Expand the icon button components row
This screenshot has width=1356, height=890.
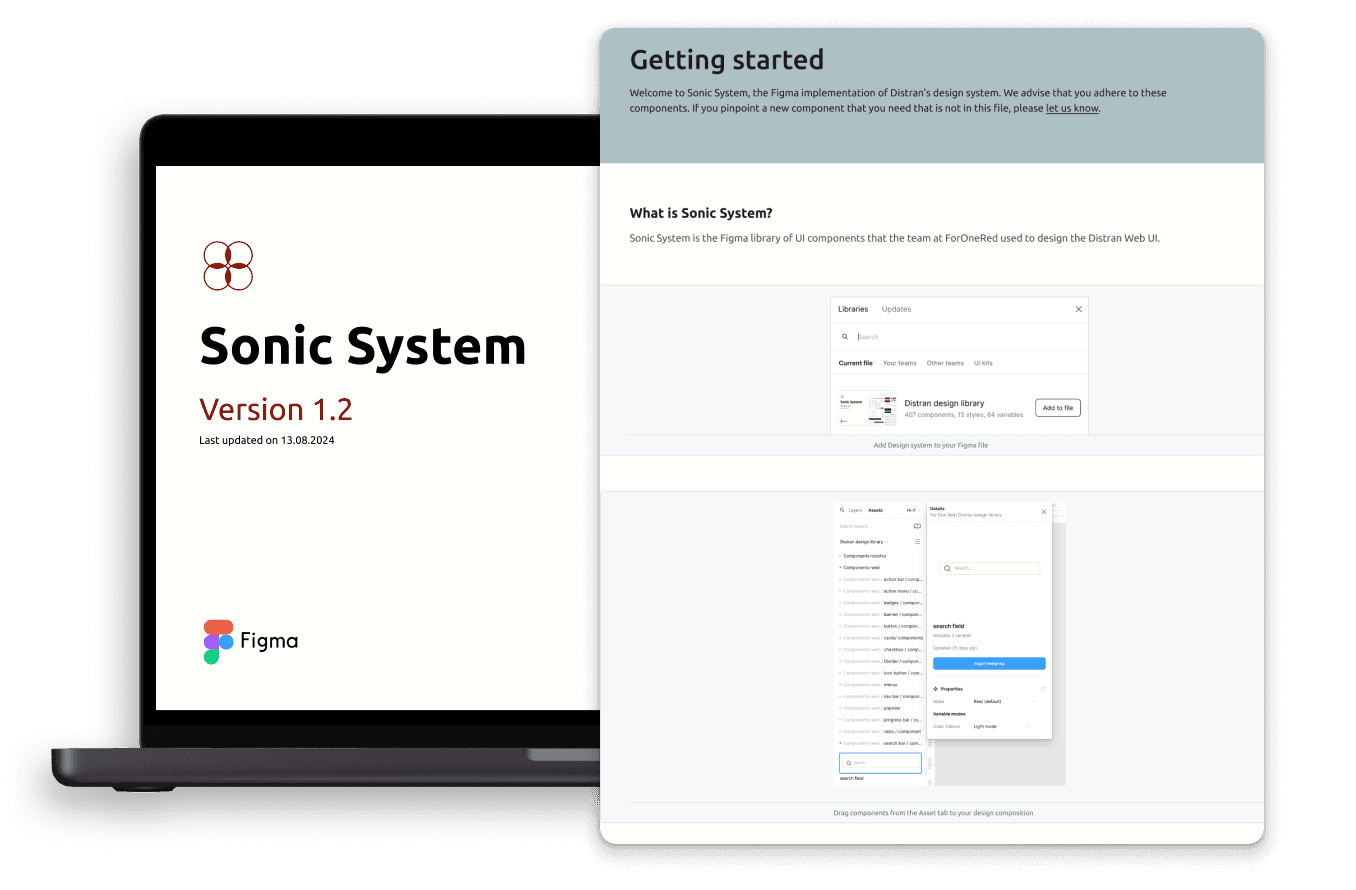tap(880, 673)
